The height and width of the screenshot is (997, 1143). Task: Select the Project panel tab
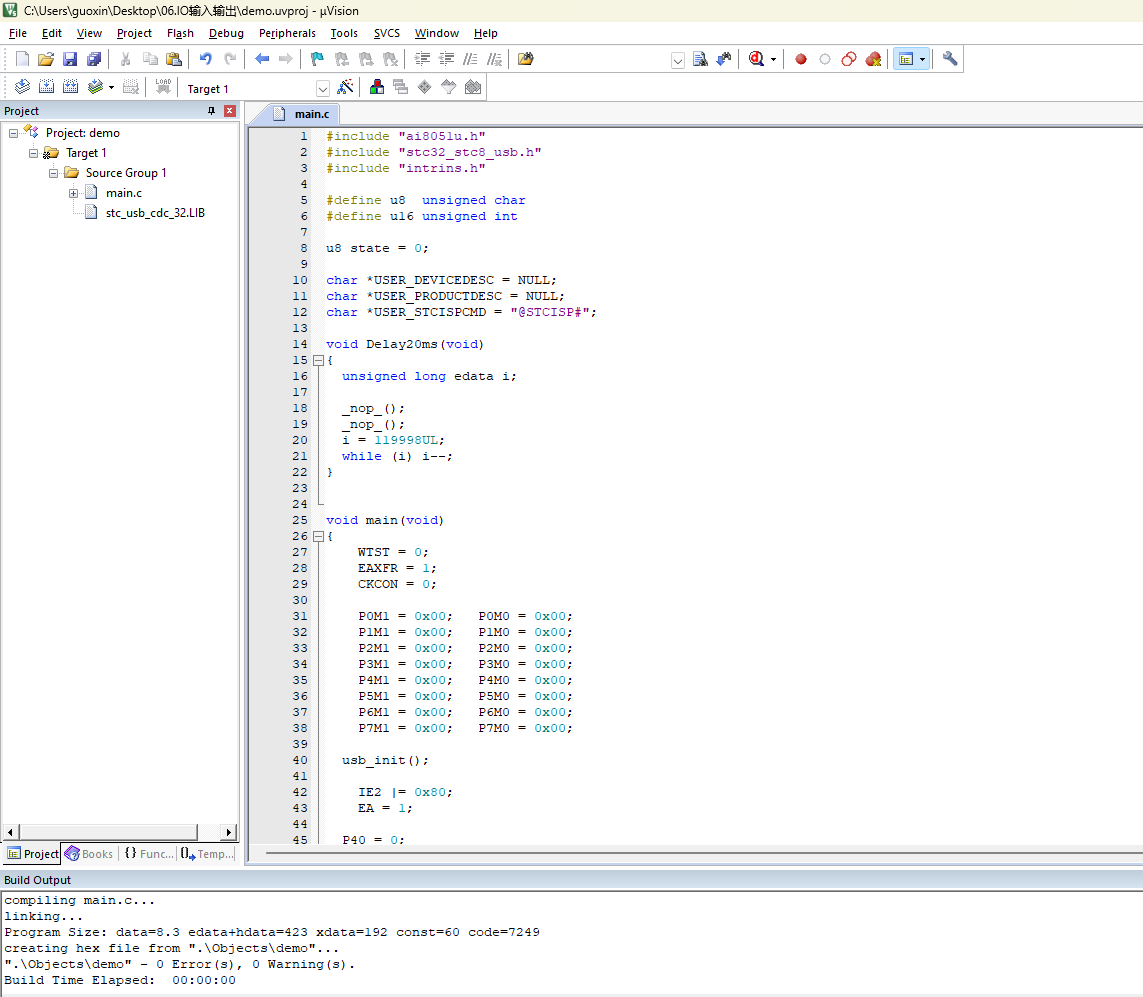(x=32, y=853)
